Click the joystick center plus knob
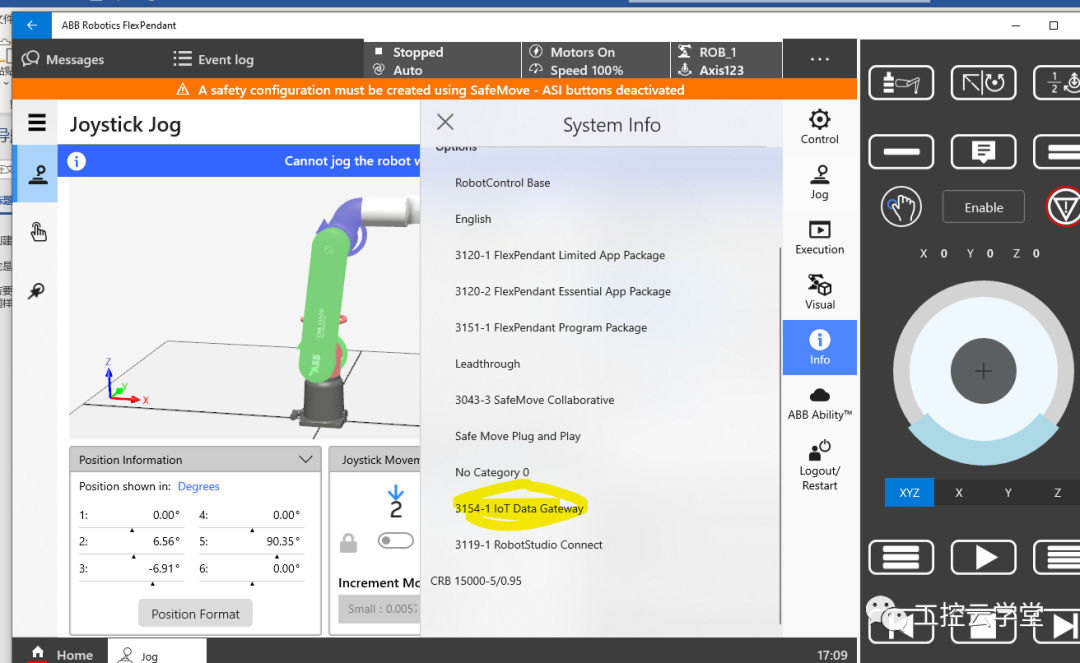 (984, 371)
